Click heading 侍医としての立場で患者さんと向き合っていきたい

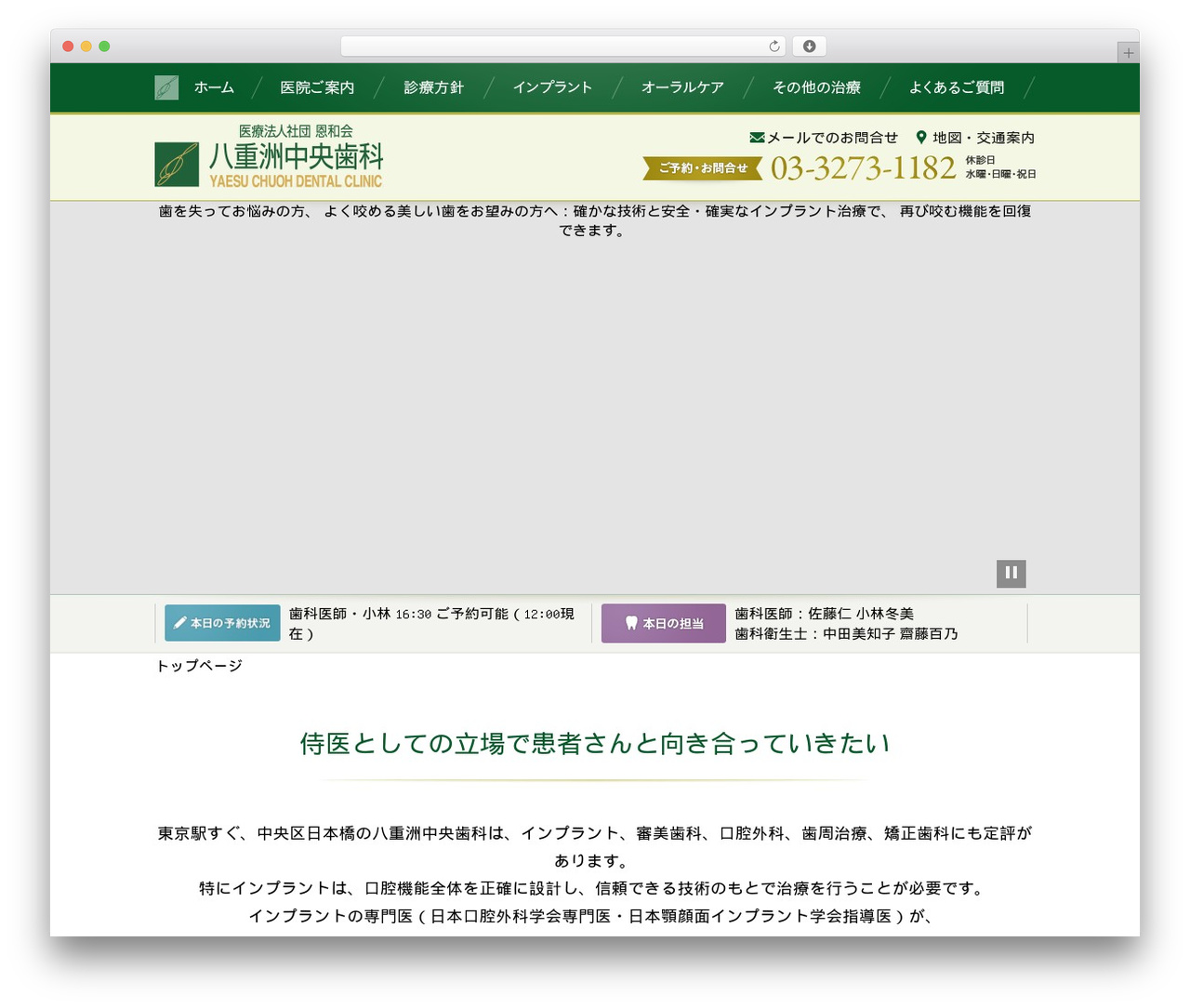pos(595,744)
